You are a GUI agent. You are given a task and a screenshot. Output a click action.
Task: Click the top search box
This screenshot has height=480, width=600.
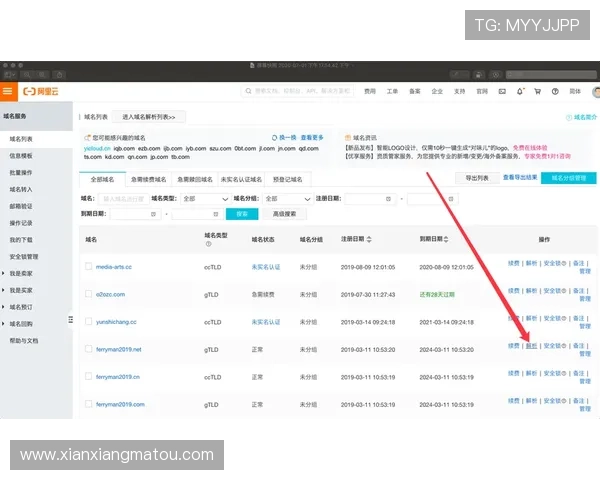pyautogui.click(x=298, y=91)
